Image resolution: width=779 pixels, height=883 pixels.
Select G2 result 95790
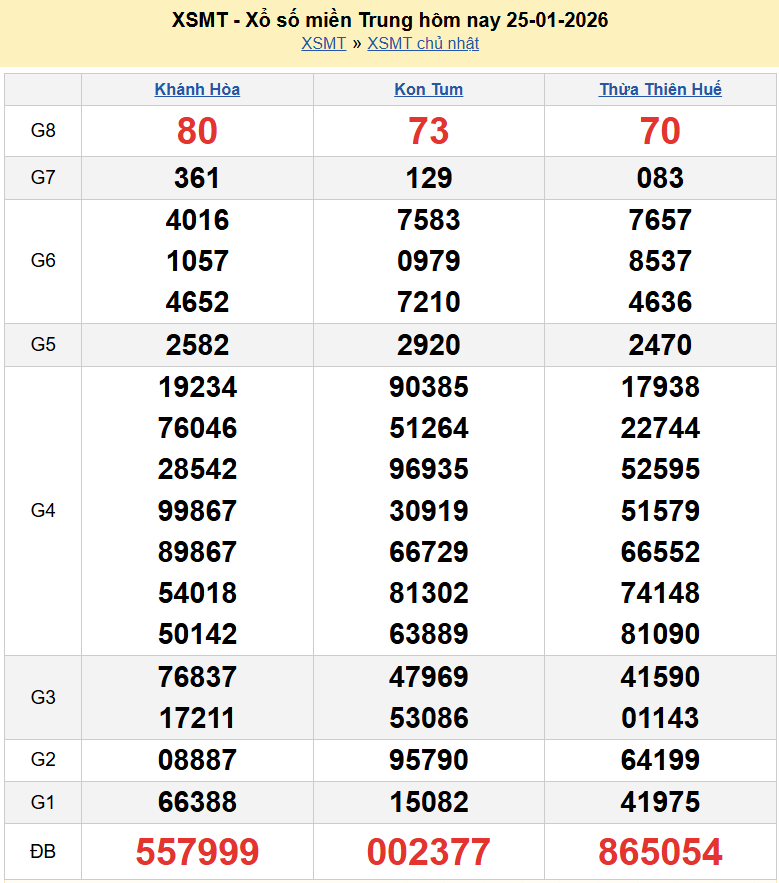pyautogui.click(x=428, y=760)
